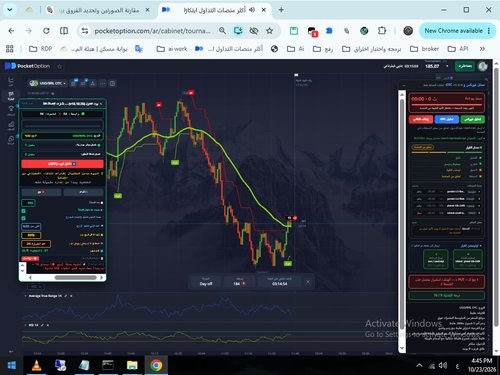This screenshot has width=500, height=375.
Task: Open the ai work bookmark folder
Action: pyautogui.click(x=172, y=49)
